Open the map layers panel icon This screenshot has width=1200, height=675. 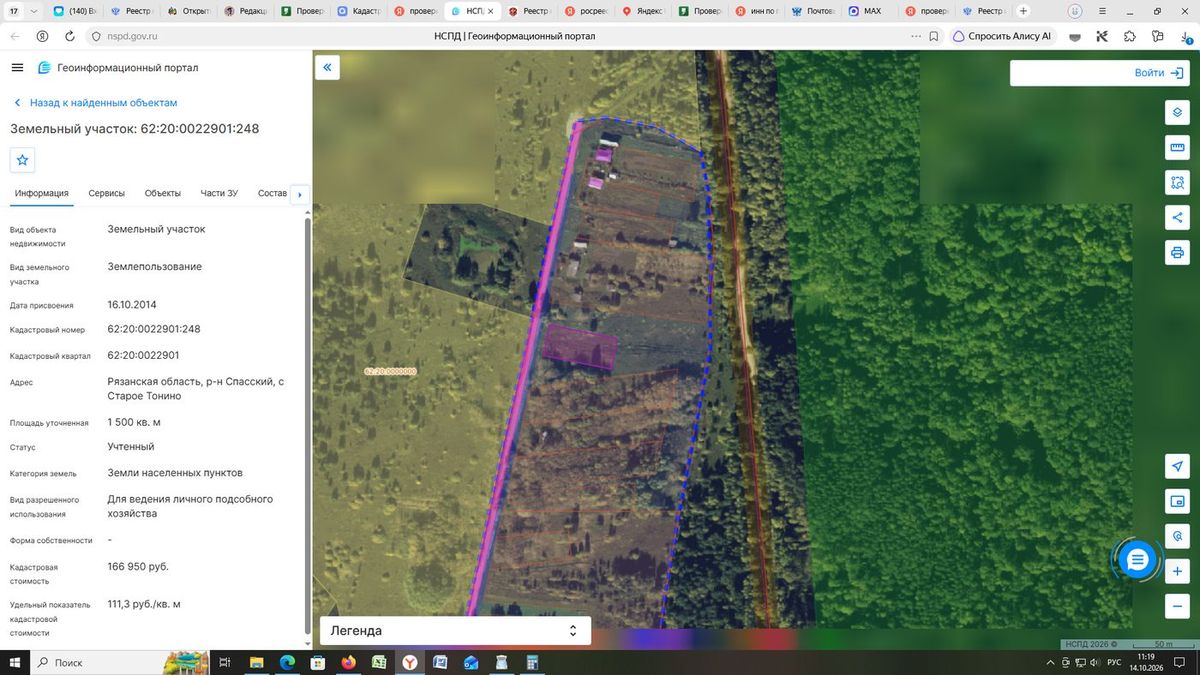click(1177, 112)
